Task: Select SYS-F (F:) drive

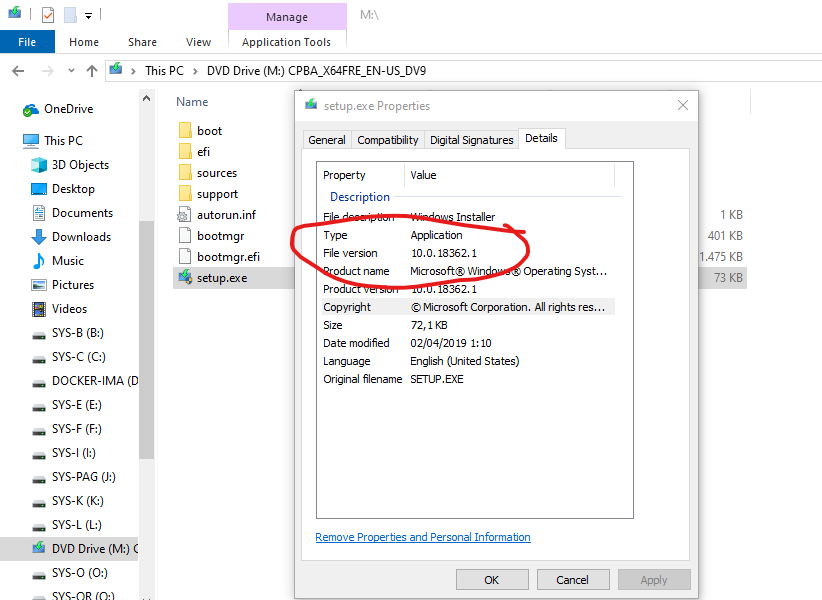Action: 77,429
